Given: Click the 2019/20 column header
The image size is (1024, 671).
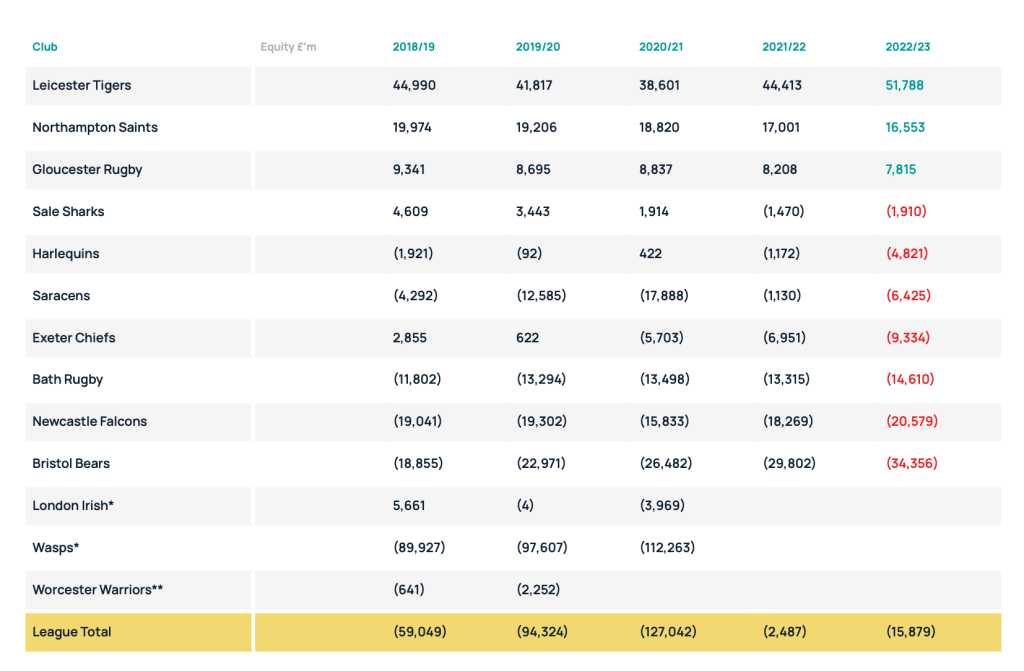Looking at the screenshot, I should 536,47.
